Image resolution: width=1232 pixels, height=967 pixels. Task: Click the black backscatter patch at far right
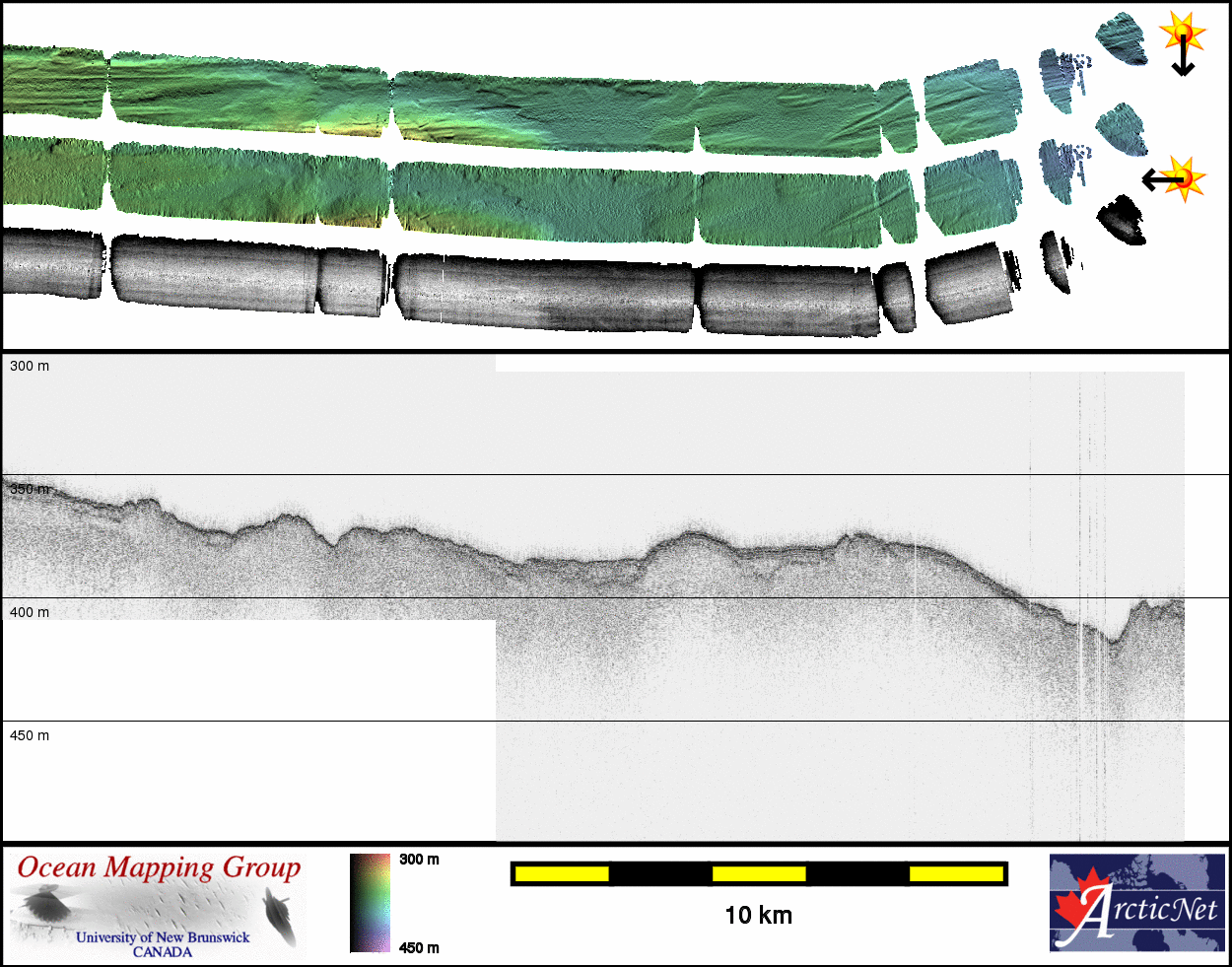(1122, 221)
